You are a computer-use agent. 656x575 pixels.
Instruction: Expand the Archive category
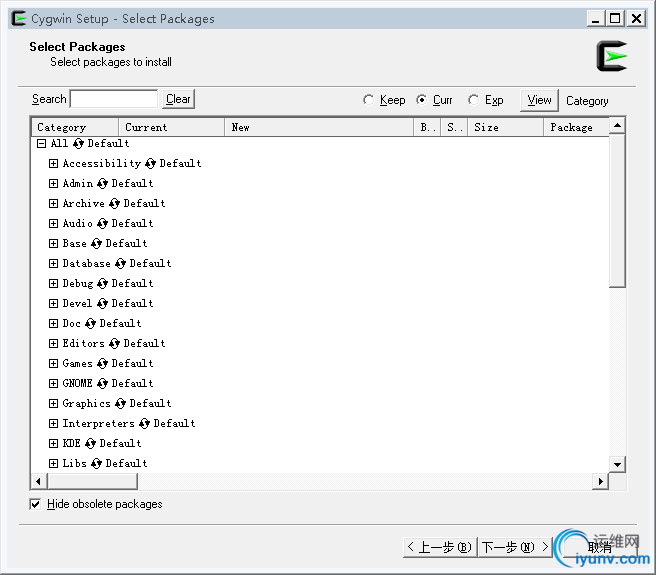click(x=53, y=204)
